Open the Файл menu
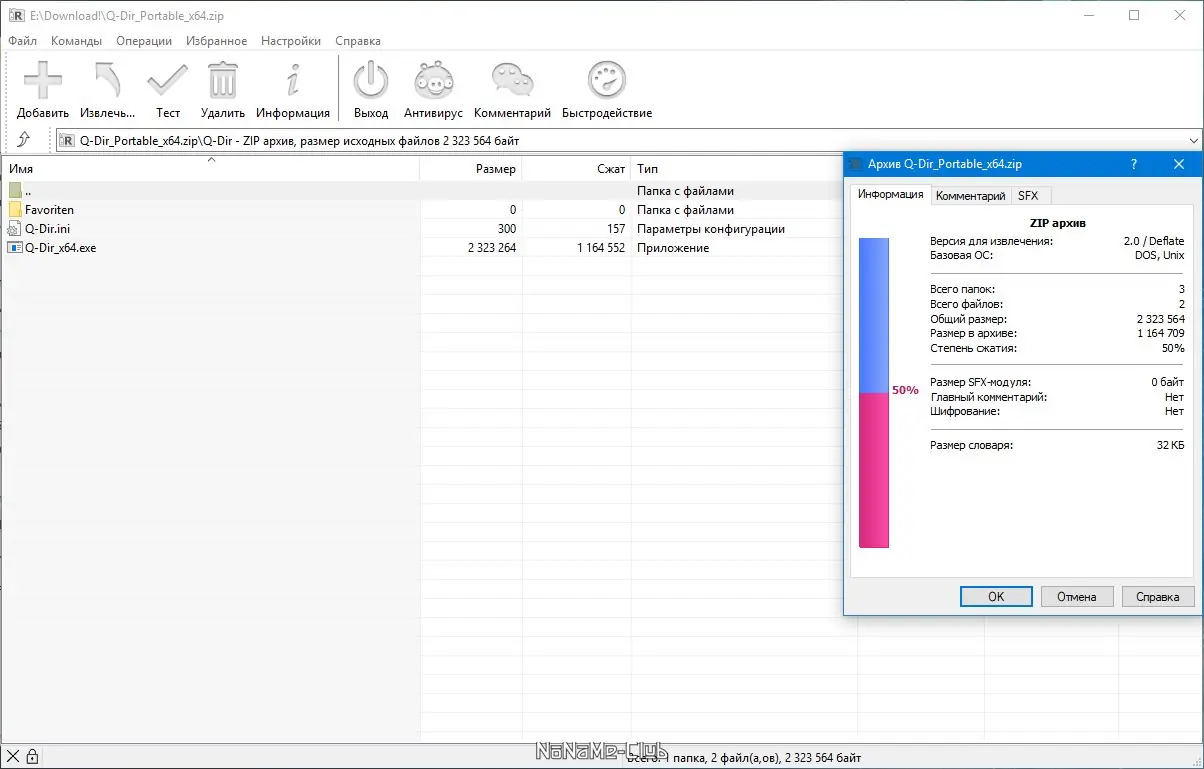Image resolution: width=1204 pixels, height=769 pixels. [x=22, y=41]
